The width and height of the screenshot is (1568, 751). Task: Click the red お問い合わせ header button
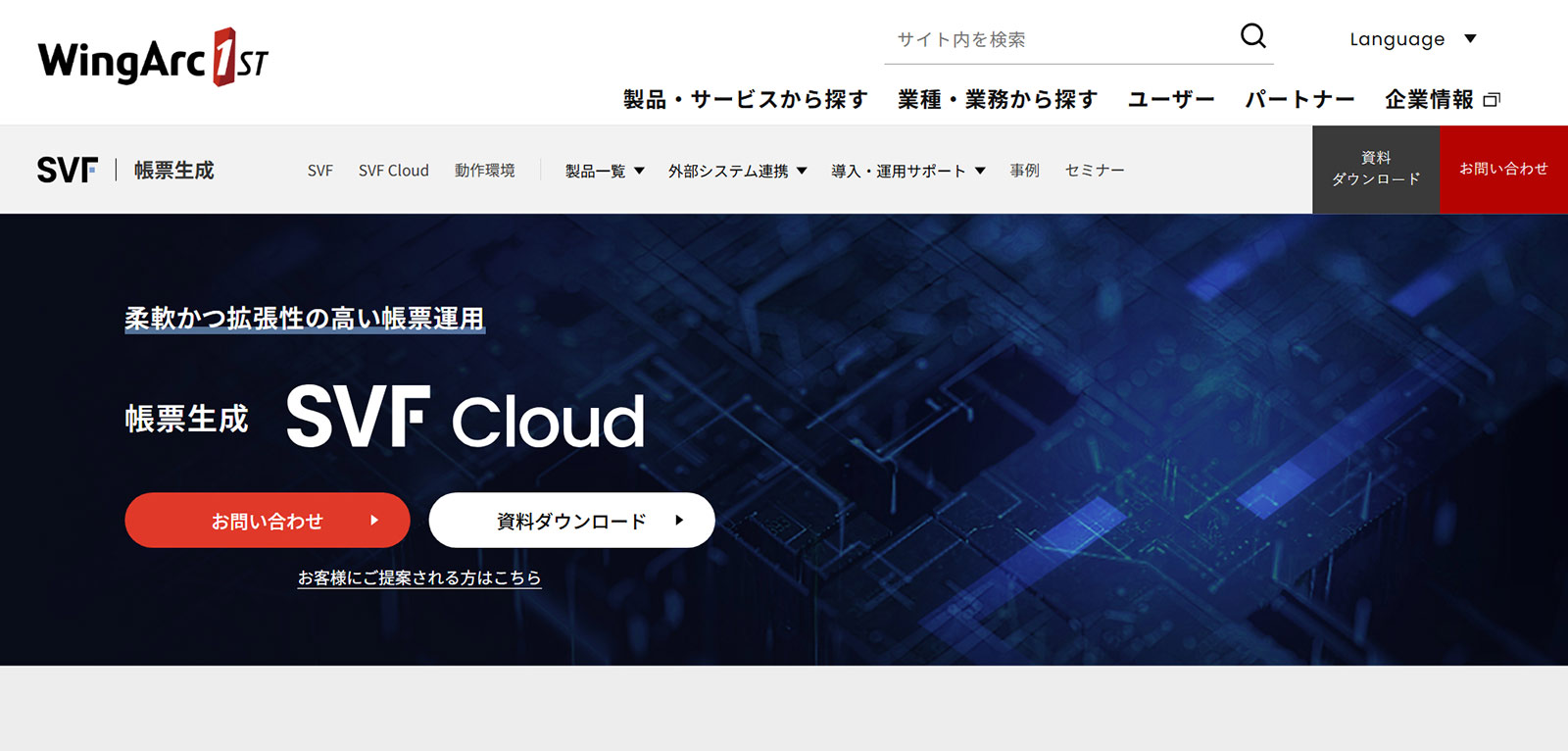pyautogui.click(x=1504, y=169)
